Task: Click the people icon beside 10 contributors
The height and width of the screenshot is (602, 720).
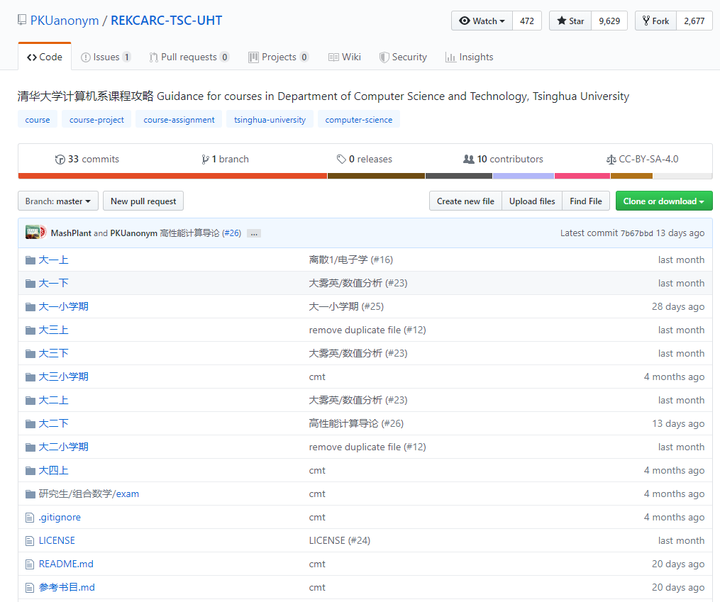Action: tap(468, 159)
